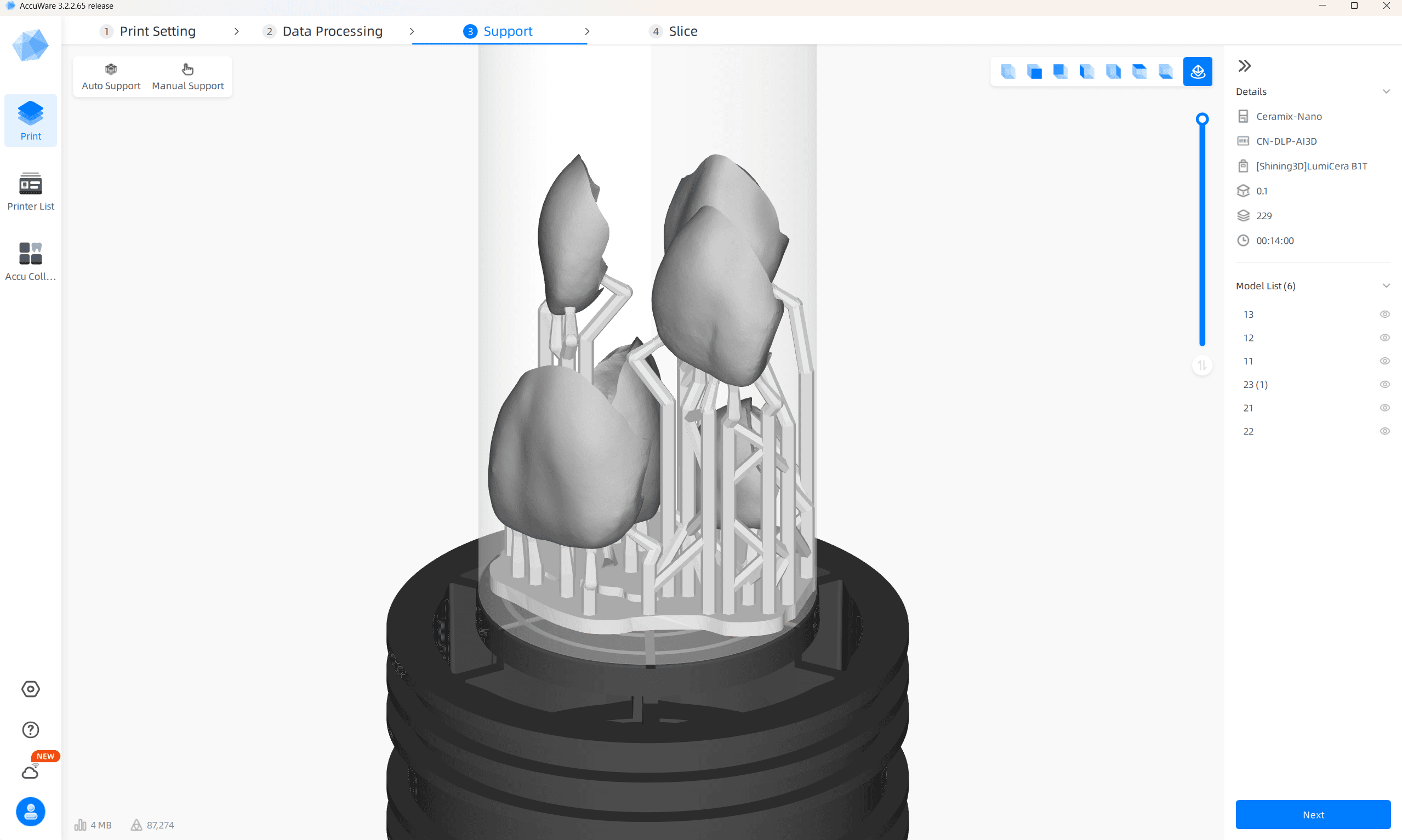Image resolution: width=1402 pixels, height=840 pixels.
Task: Toggle the highlighted platform view icon
Action: click(1198, 72)
